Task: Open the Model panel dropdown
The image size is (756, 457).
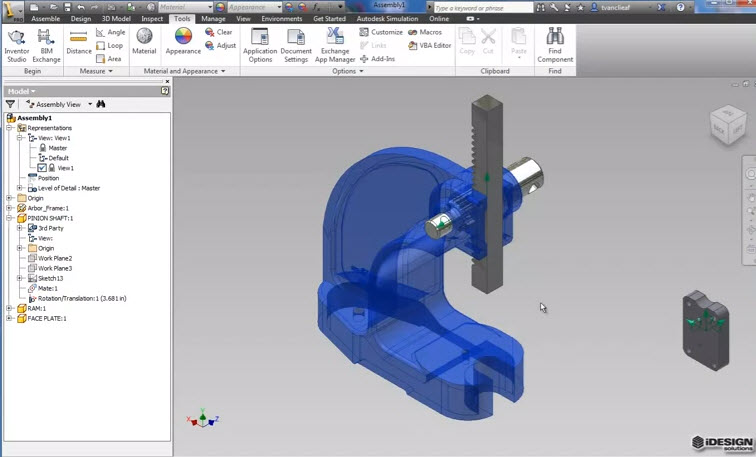Action: point(21,91)
